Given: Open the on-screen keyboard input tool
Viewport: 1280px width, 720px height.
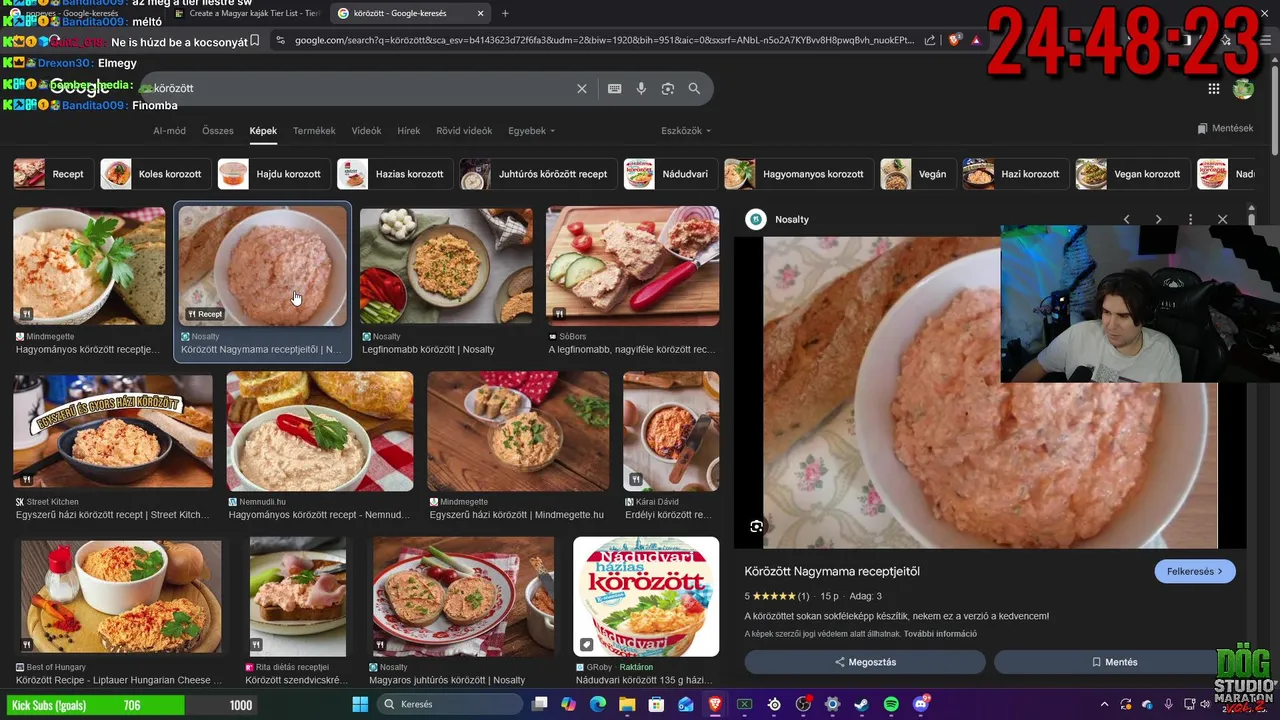Looking at the screenshot, I should [614, 89].
